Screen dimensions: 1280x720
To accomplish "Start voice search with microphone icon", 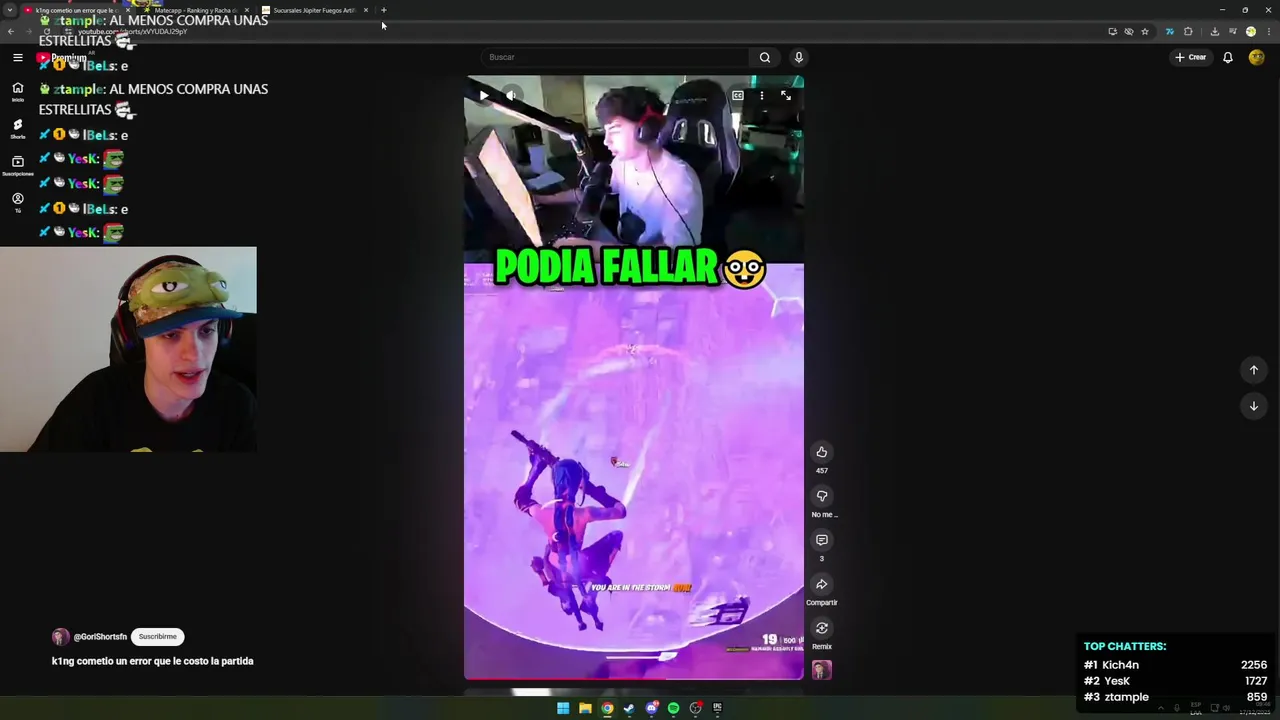I will [x=798, y=57].
